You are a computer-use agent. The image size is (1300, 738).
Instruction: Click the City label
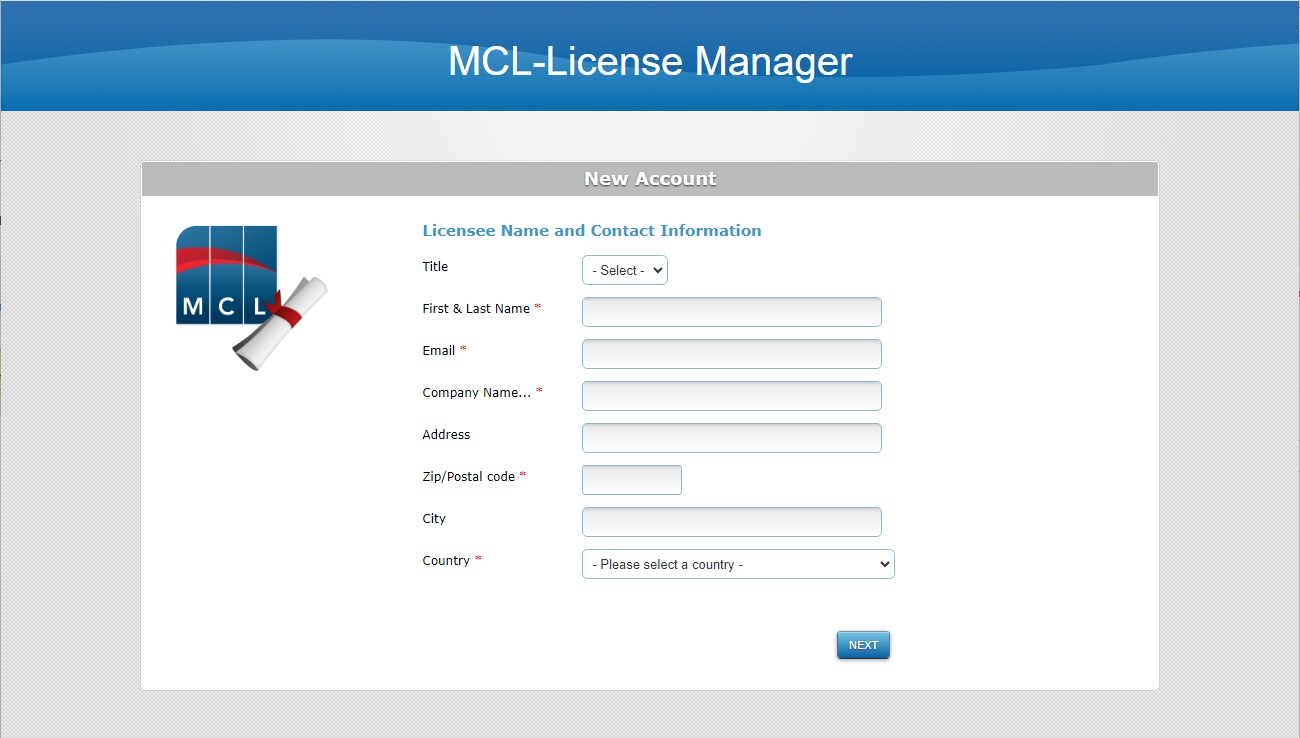(434, 519)
